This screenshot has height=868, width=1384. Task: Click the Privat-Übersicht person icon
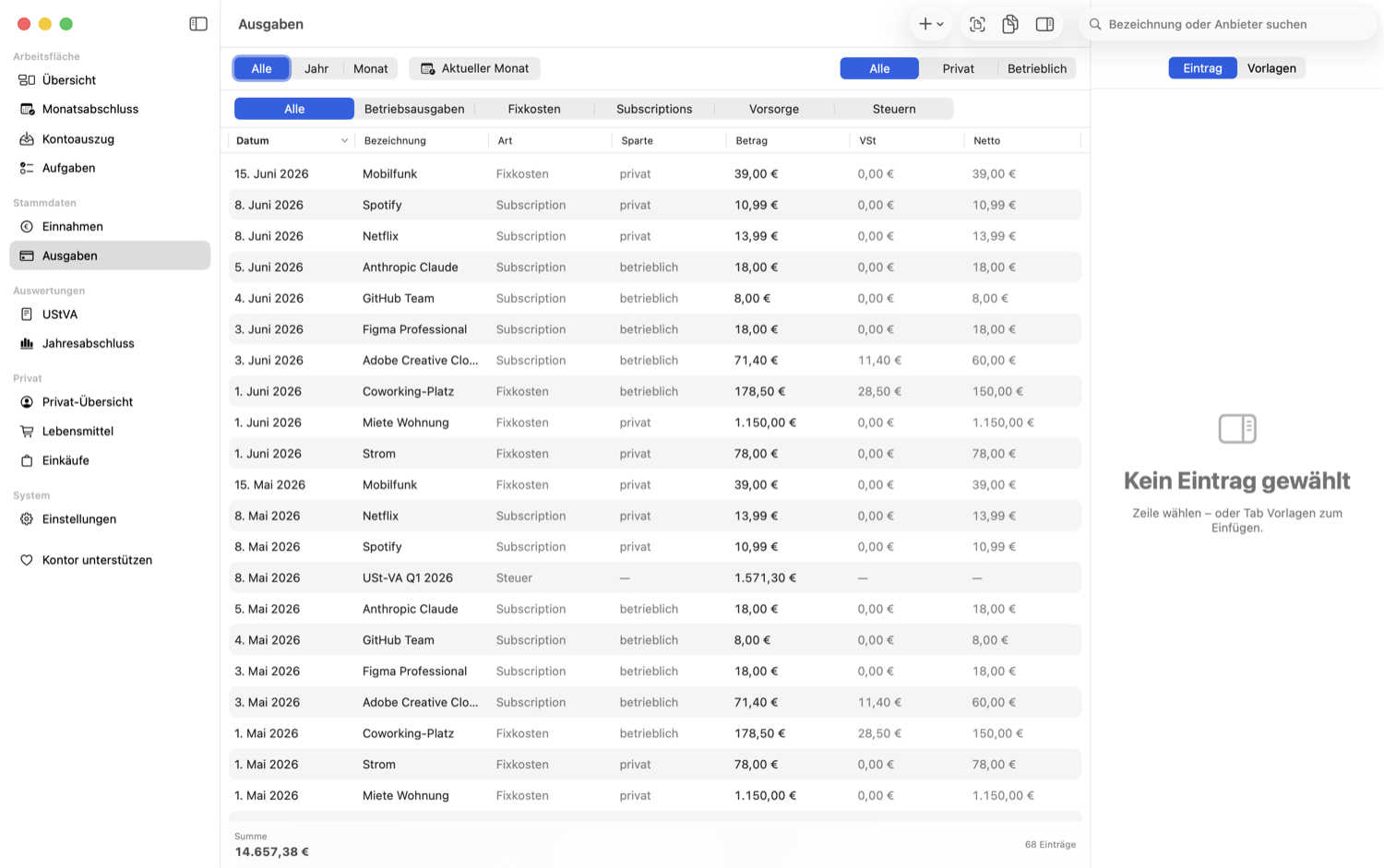pyautogui.click(x=27, y=402)
